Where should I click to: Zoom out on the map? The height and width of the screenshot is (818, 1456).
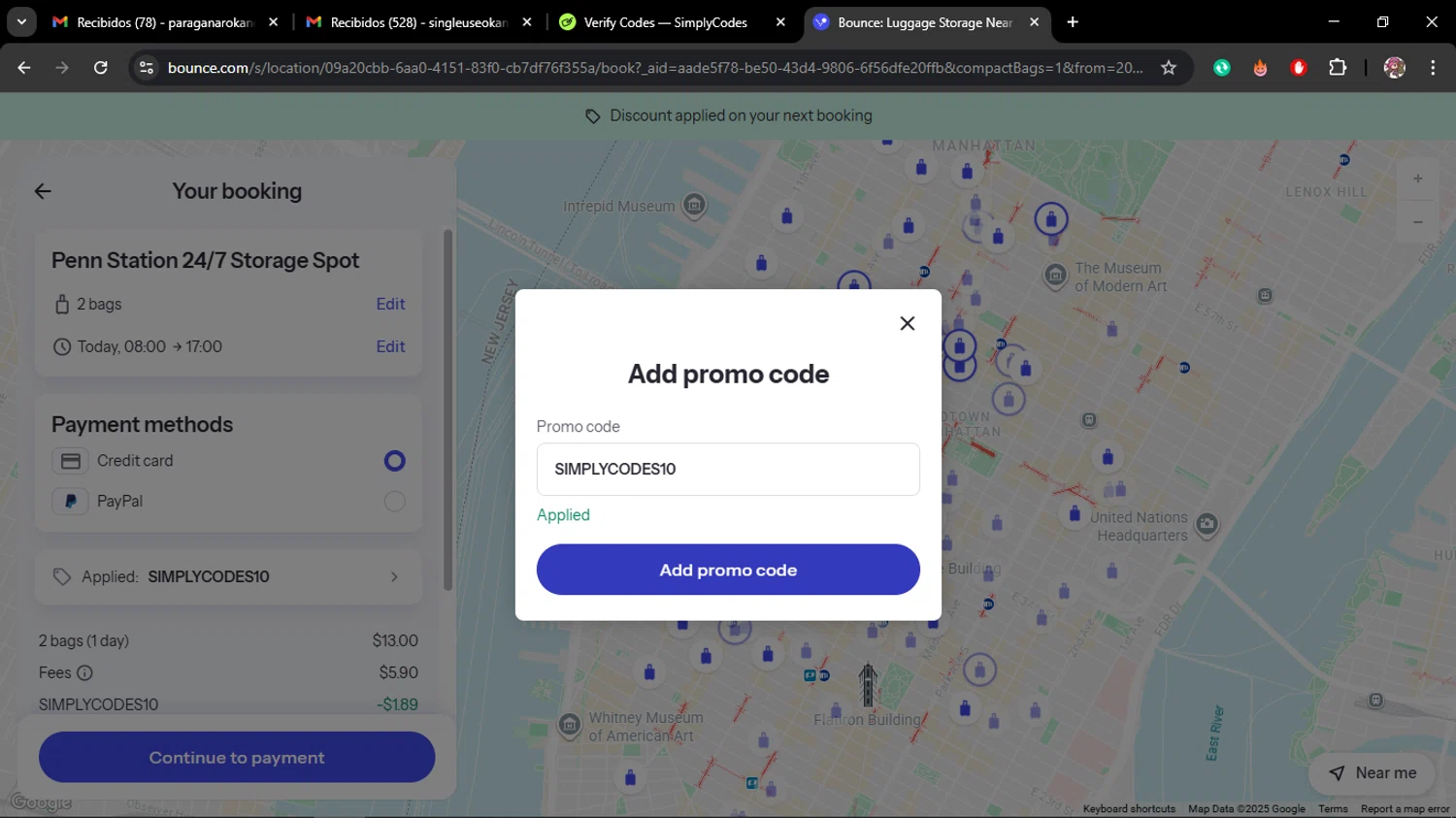pos(1417,222)
